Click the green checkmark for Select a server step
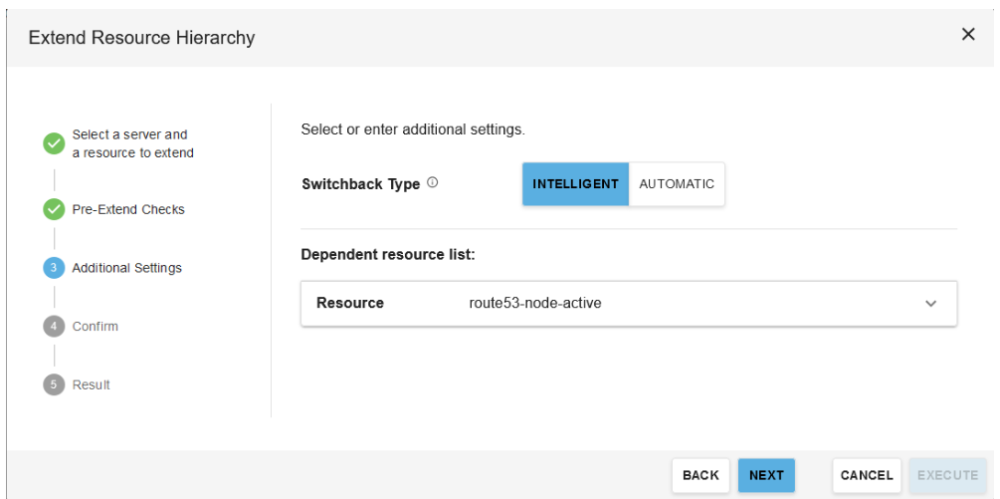The width and height of the screenshot is (1000, 499). click(x=53, y=144)
